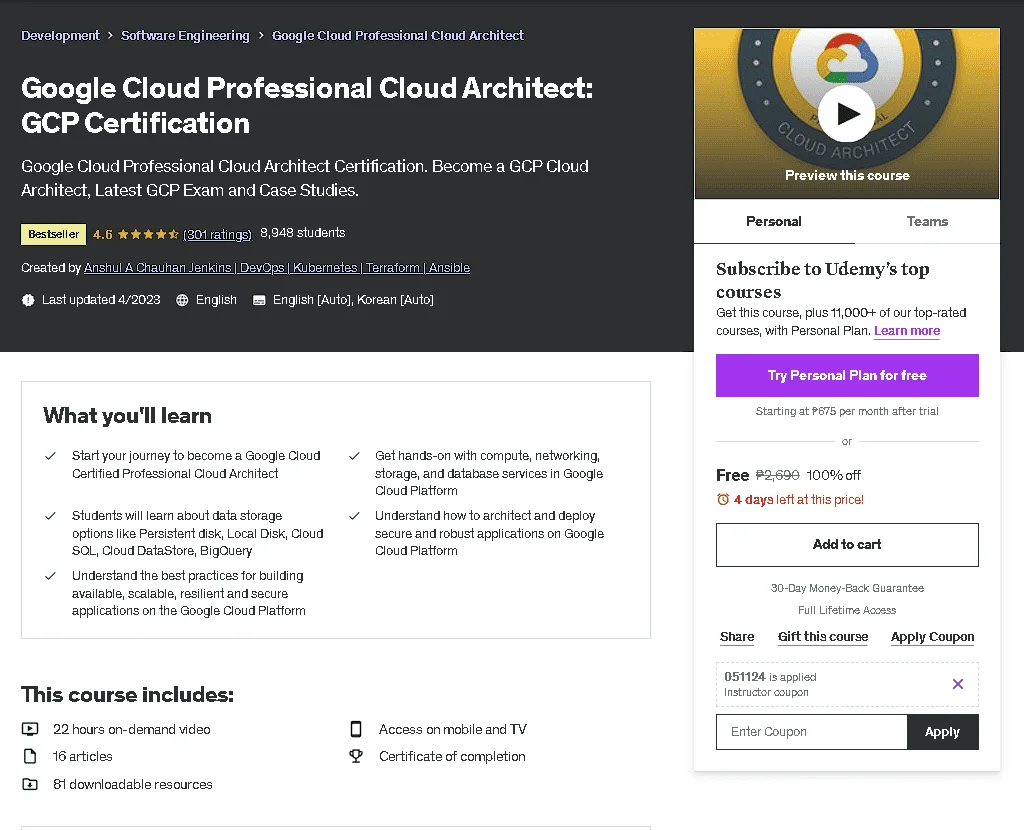This screenshot has height=830, width=1024.
Task: Click the closed captions icon
Action: (259, 300)
